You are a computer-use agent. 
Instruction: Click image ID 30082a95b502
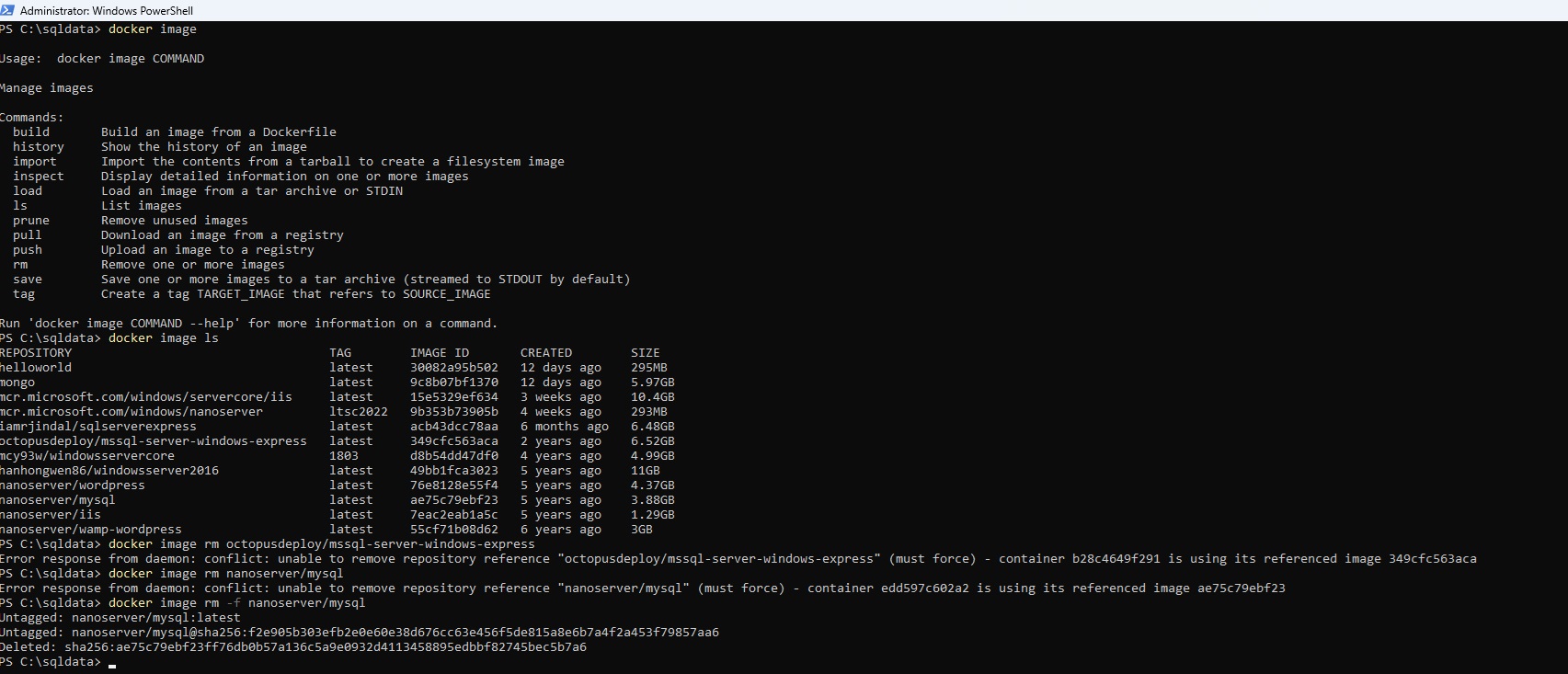tap(454, 368)
